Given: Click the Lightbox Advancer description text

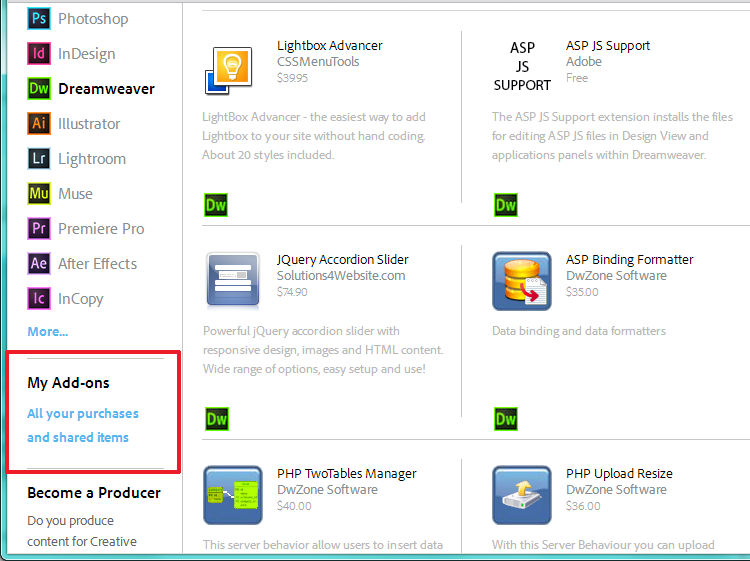Looking at the screenshot, I should tap(314, 136).
